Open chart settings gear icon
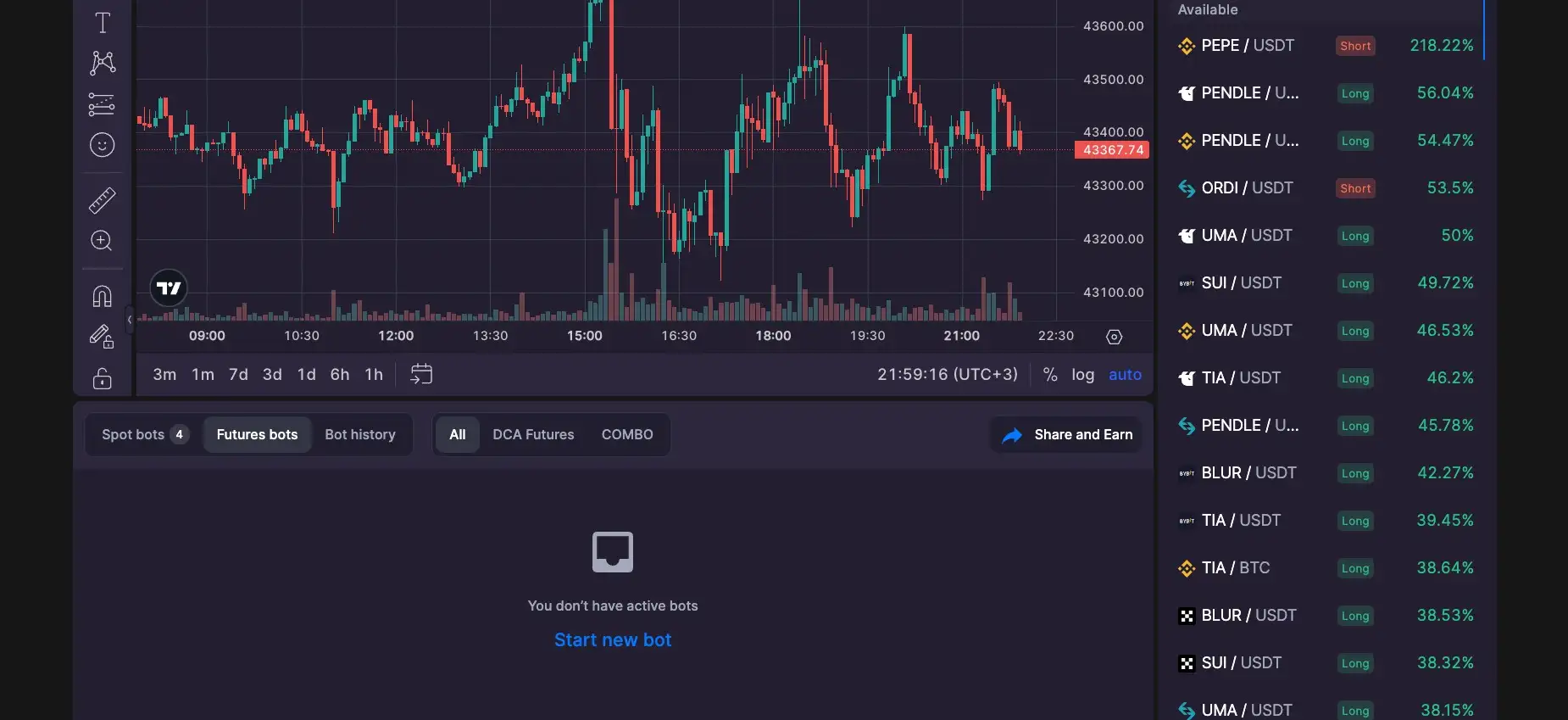This screenshot has height=720, width=1568. coord(1114,337)
